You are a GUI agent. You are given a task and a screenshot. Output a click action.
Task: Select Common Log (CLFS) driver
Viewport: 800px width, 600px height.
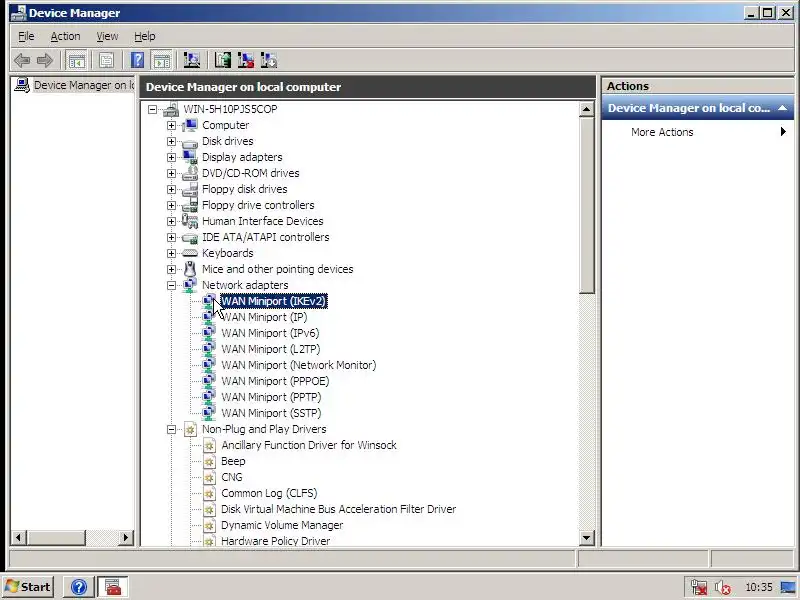coord(269,493)
